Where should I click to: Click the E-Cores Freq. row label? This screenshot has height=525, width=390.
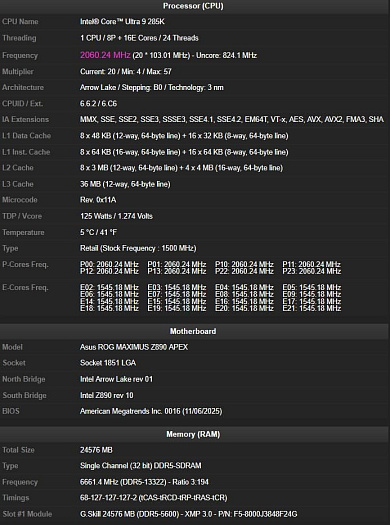(x=25, y=288)
